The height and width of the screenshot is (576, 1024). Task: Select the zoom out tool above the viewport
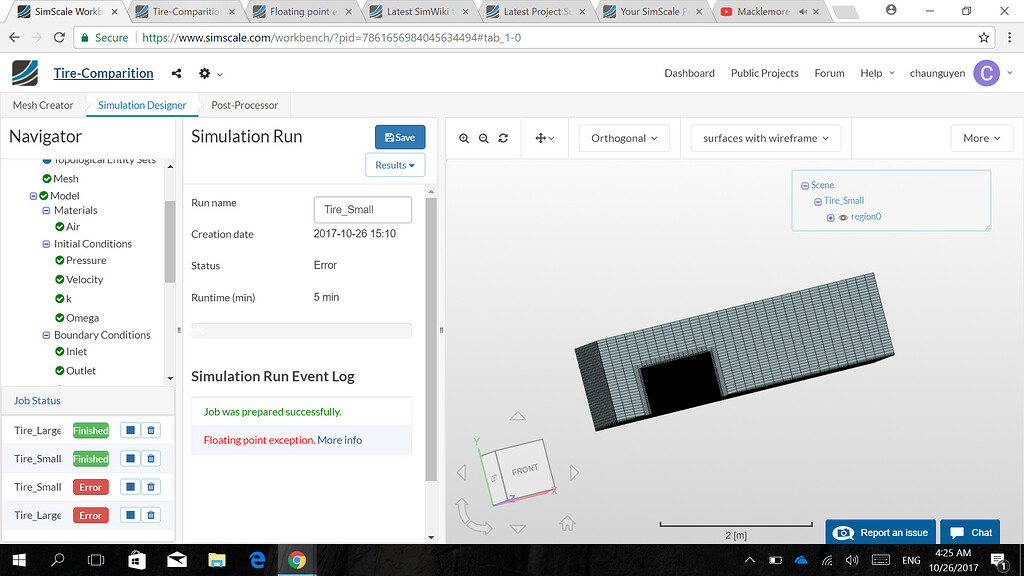pyautogui.click(x=483, y=137)
